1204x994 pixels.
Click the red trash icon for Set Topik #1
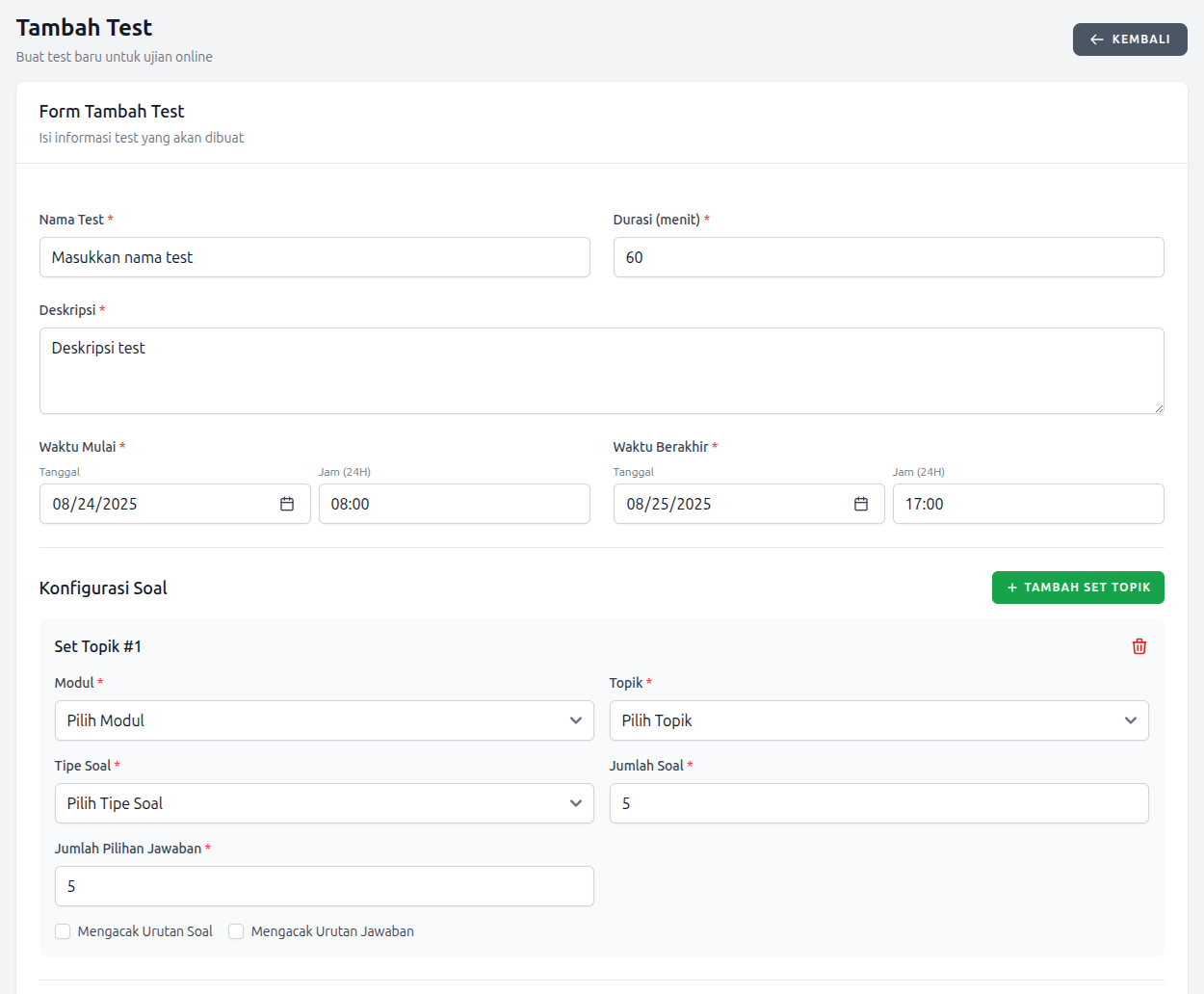point(1139,646)
